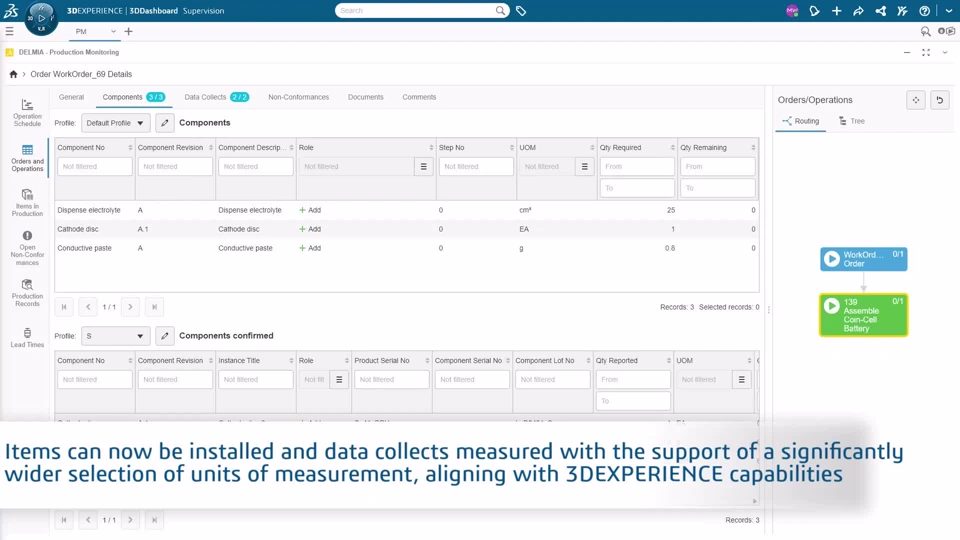Screen dimensions: 960x540
Task: Switch to the General tab
Action: 72,97
